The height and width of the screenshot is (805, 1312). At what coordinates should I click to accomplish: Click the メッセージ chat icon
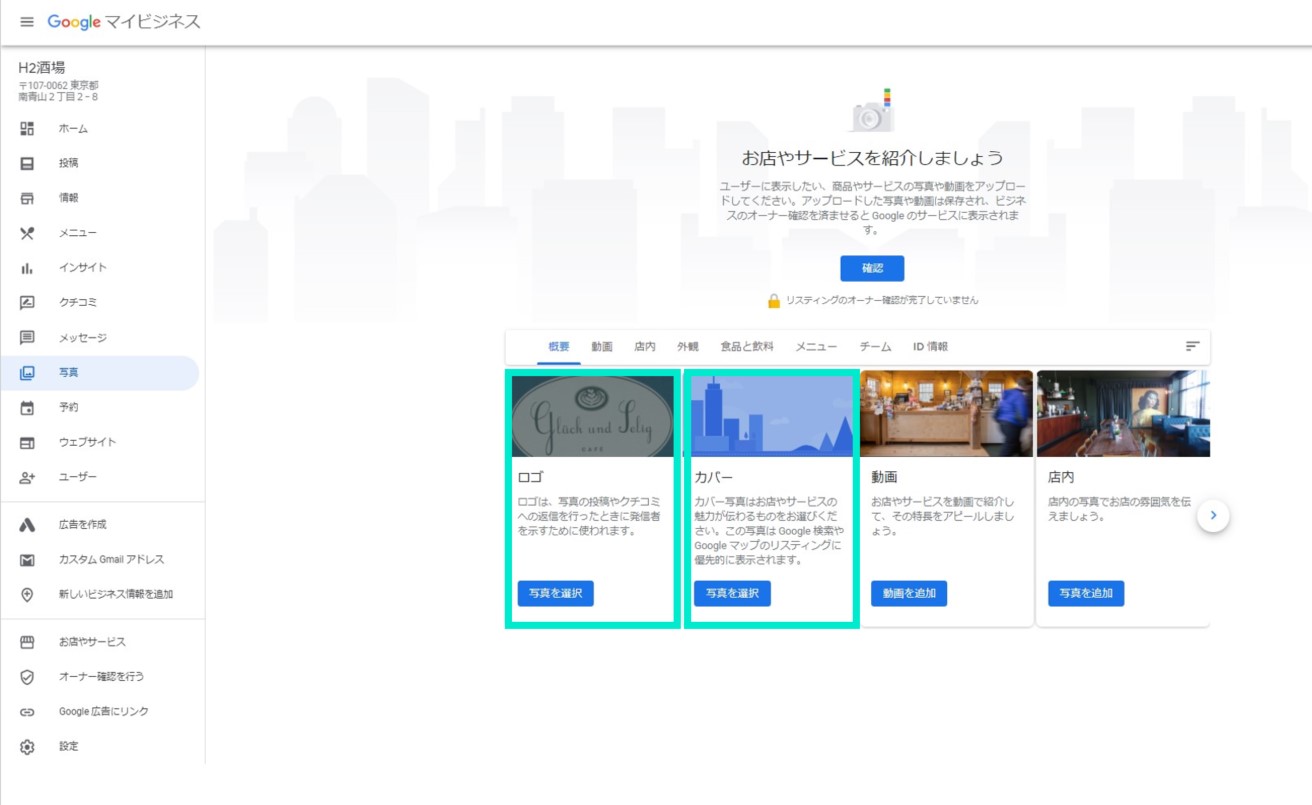[x=27, y=338]
